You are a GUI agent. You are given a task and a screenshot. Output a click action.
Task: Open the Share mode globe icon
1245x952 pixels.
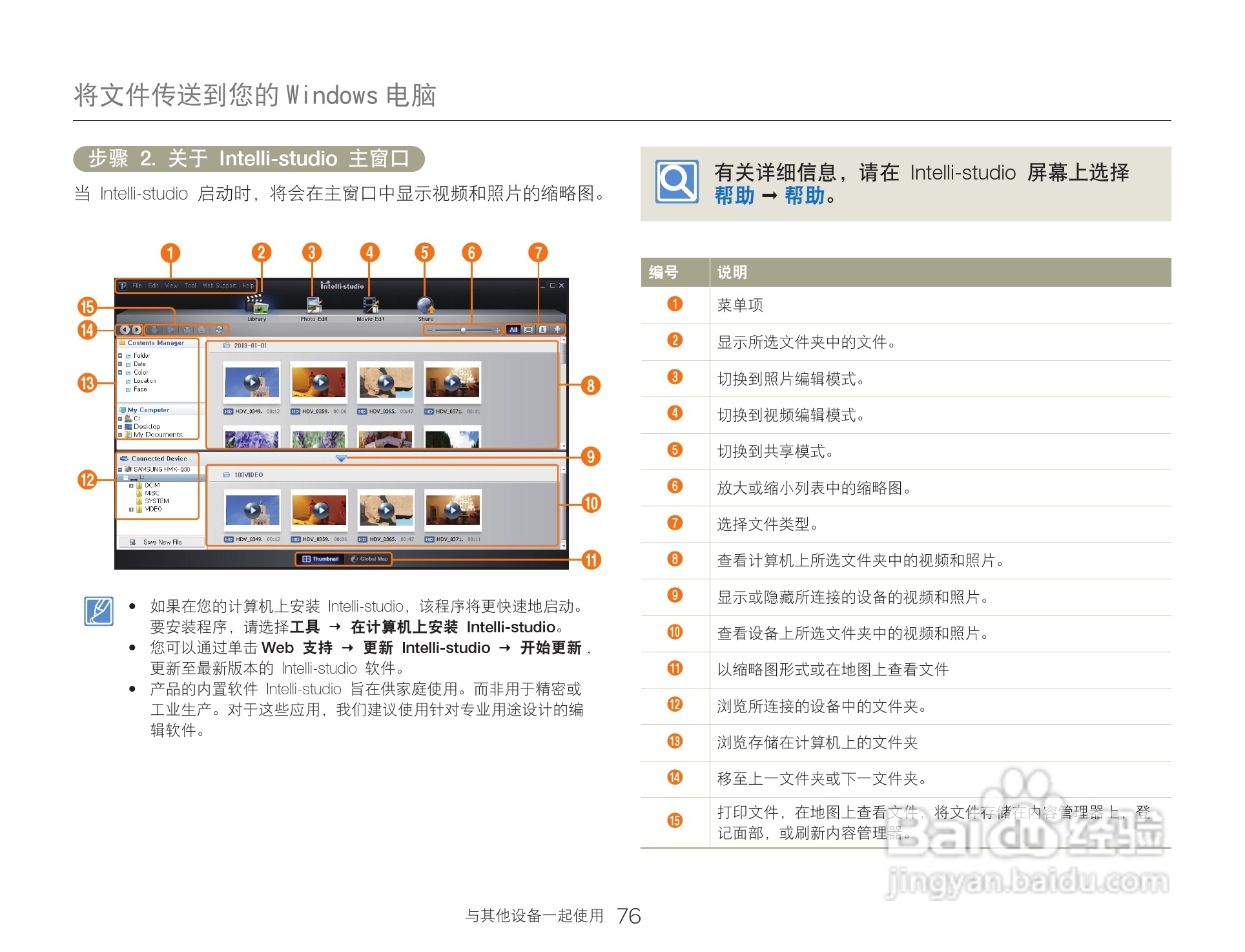click(x=426, y=305)
